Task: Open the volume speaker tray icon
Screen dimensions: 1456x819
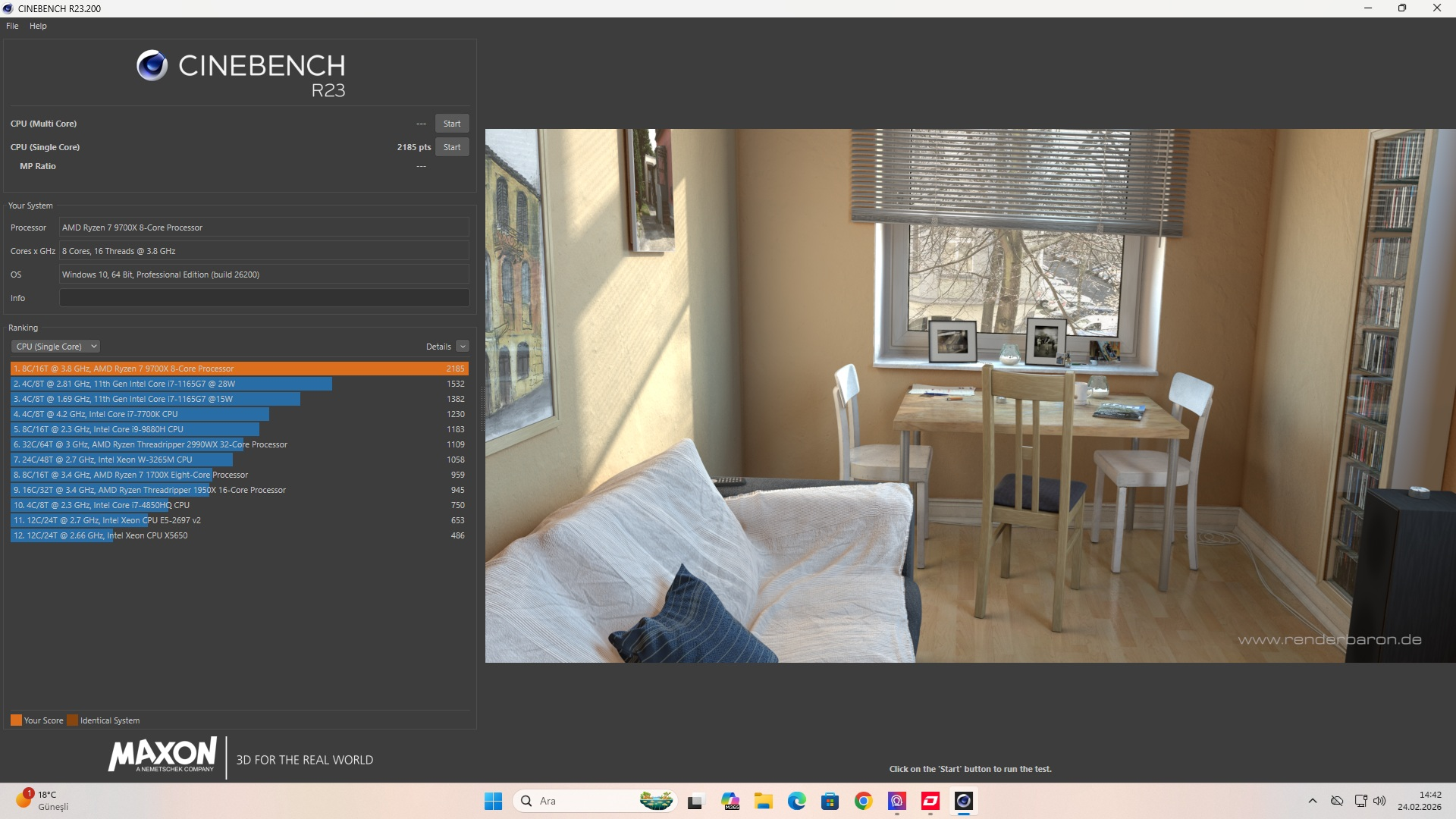Action: [1379, 801]
